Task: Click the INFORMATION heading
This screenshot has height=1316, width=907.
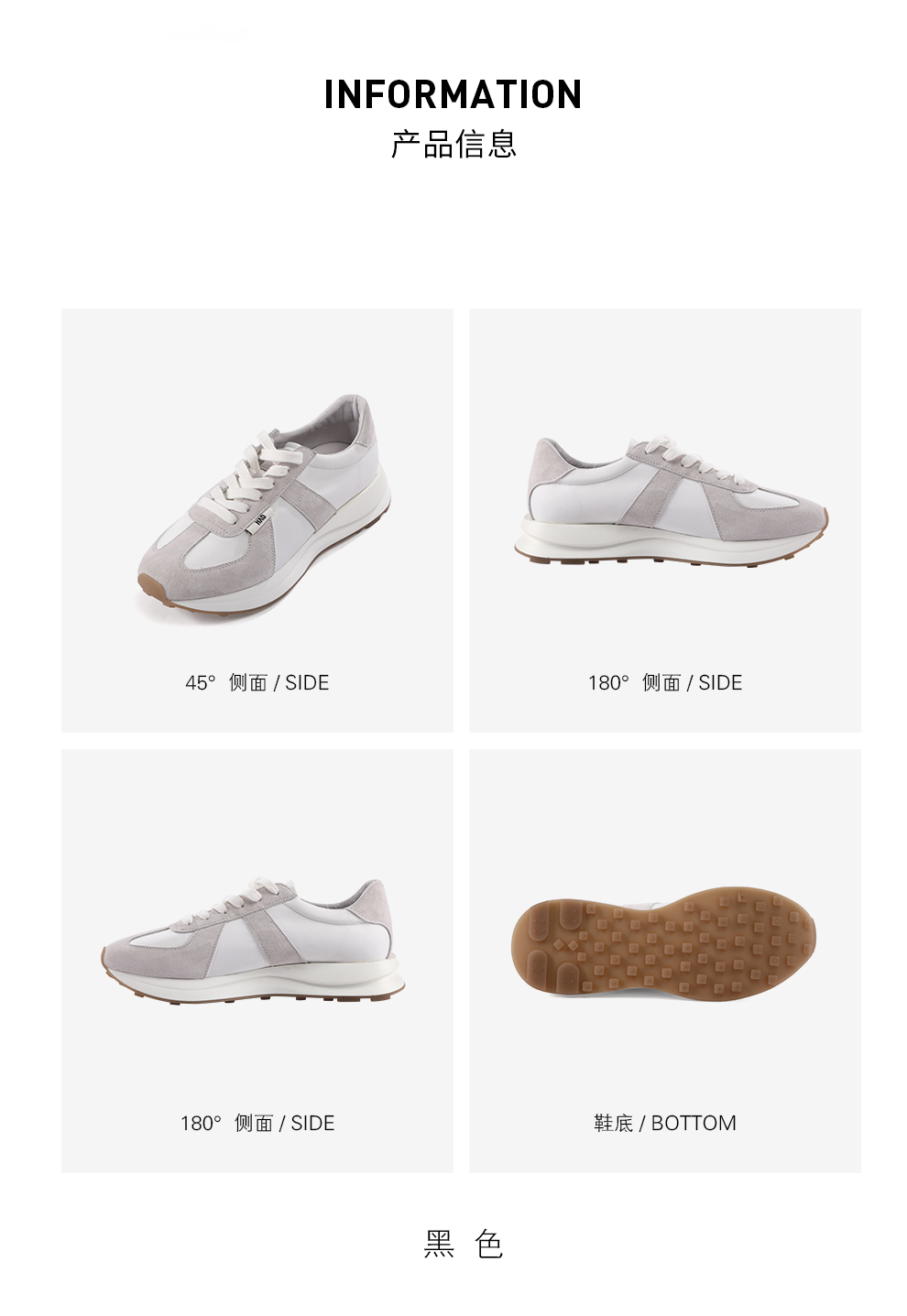Action: (x=453, y=94)
